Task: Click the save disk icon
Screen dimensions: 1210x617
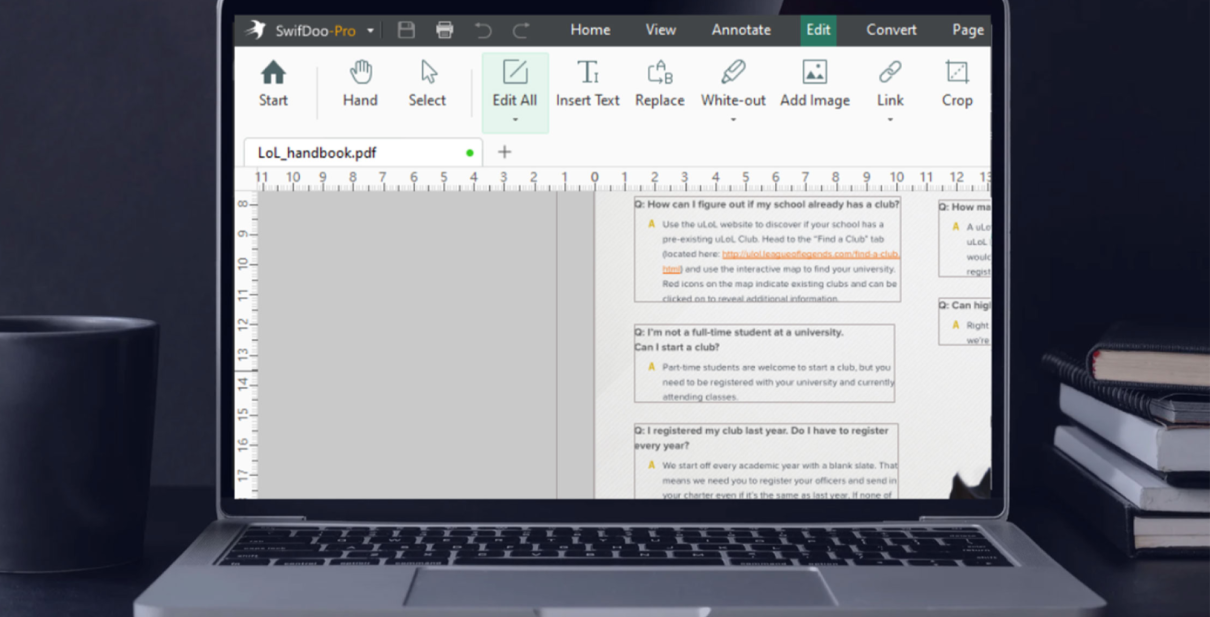Action: (406, 30)
